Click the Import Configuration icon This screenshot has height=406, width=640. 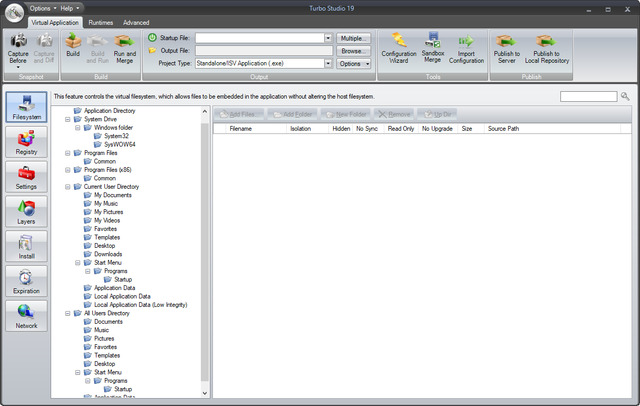coord(466,49)
